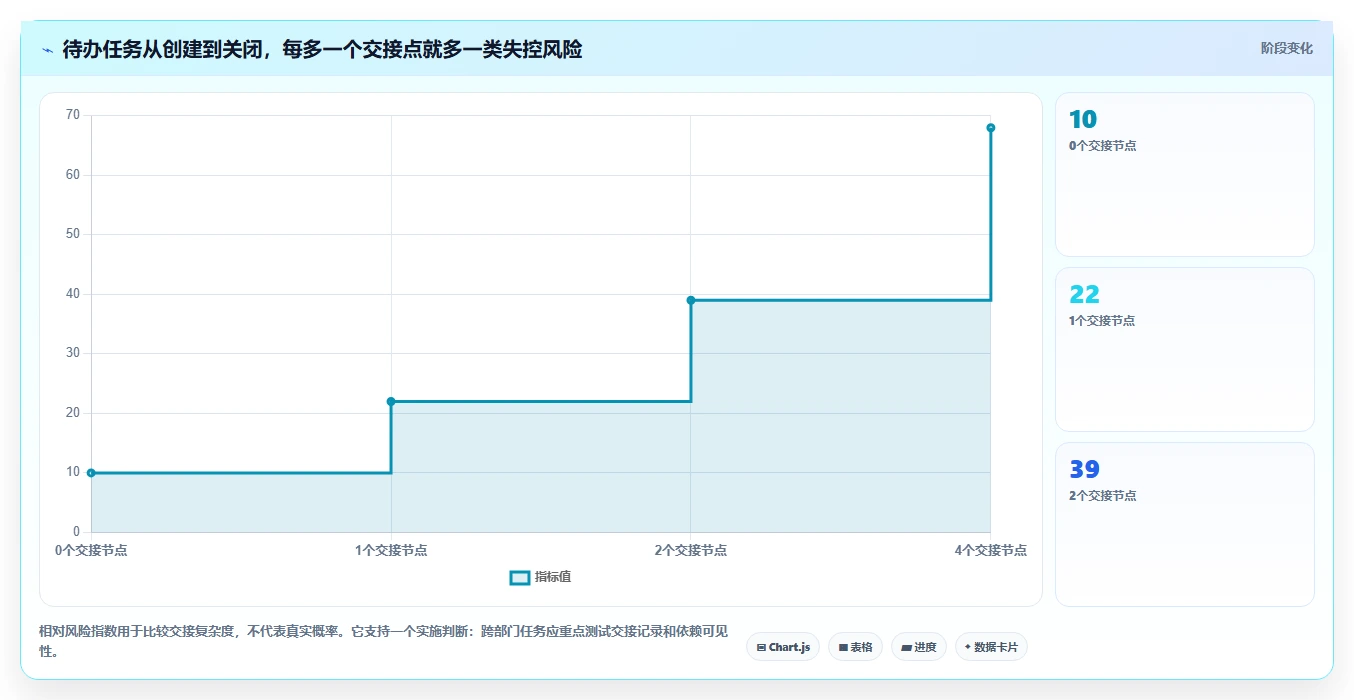Open the stat card showing 10
The width and height of the screenshot is (1354, 700).
[1184, 174]
